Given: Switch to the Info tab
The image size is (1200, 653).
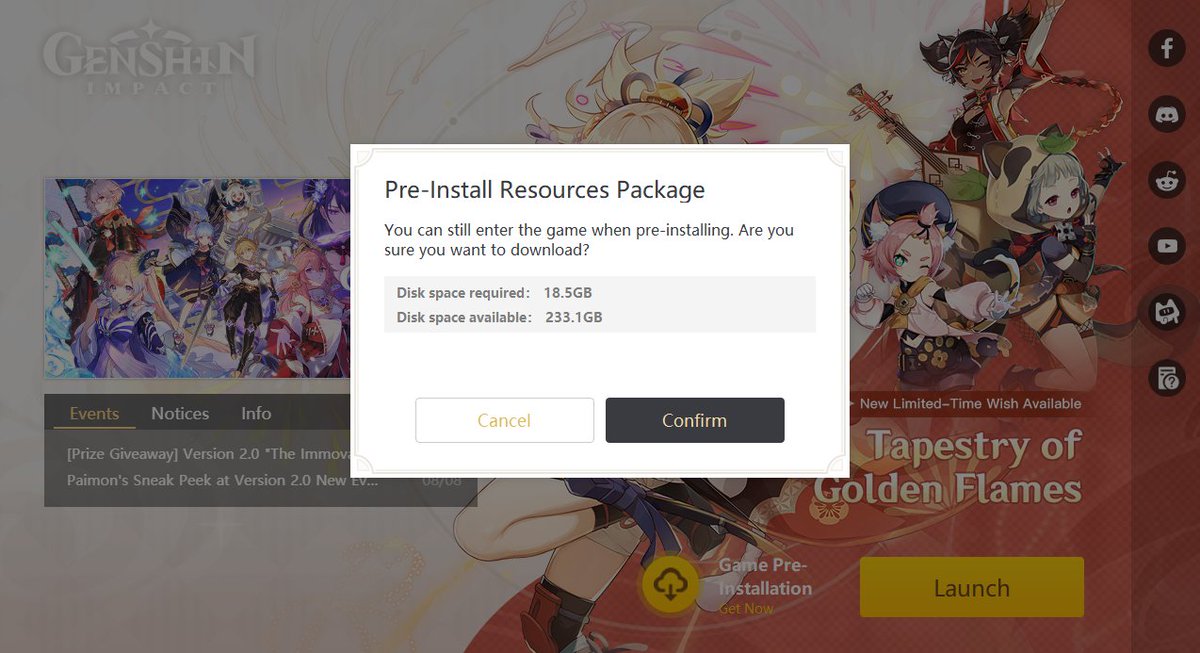Looking at the screenshot, I should [x=256, y=413].
